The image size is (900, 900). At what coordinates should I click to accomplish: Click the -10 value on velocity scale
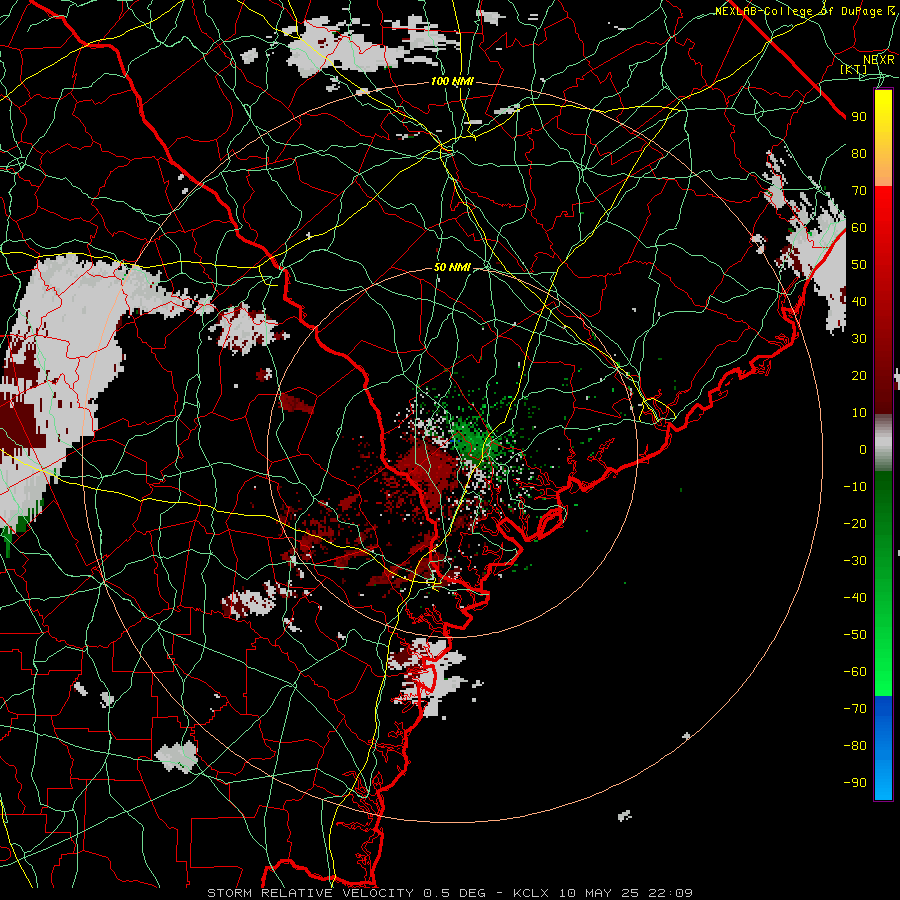tap(855, 487)
